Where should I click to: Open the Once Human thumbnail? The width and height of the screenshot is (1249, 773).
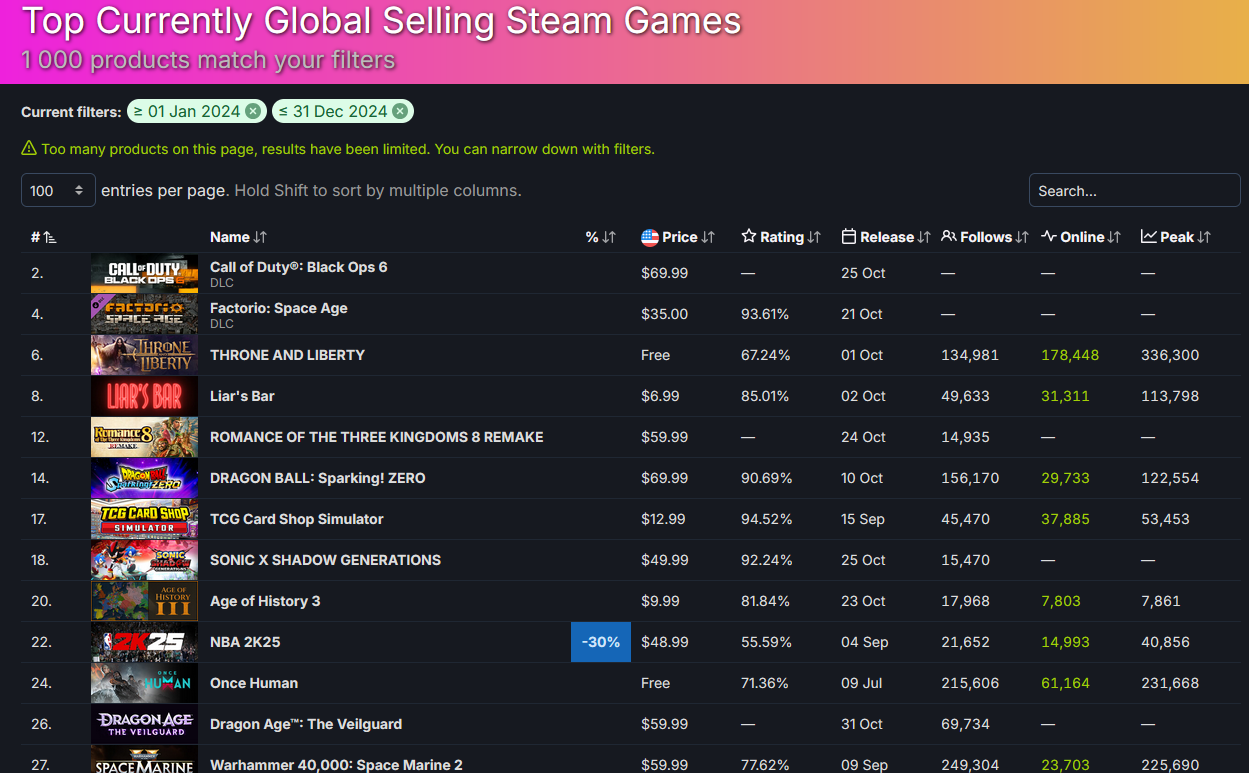click(144, 683)
